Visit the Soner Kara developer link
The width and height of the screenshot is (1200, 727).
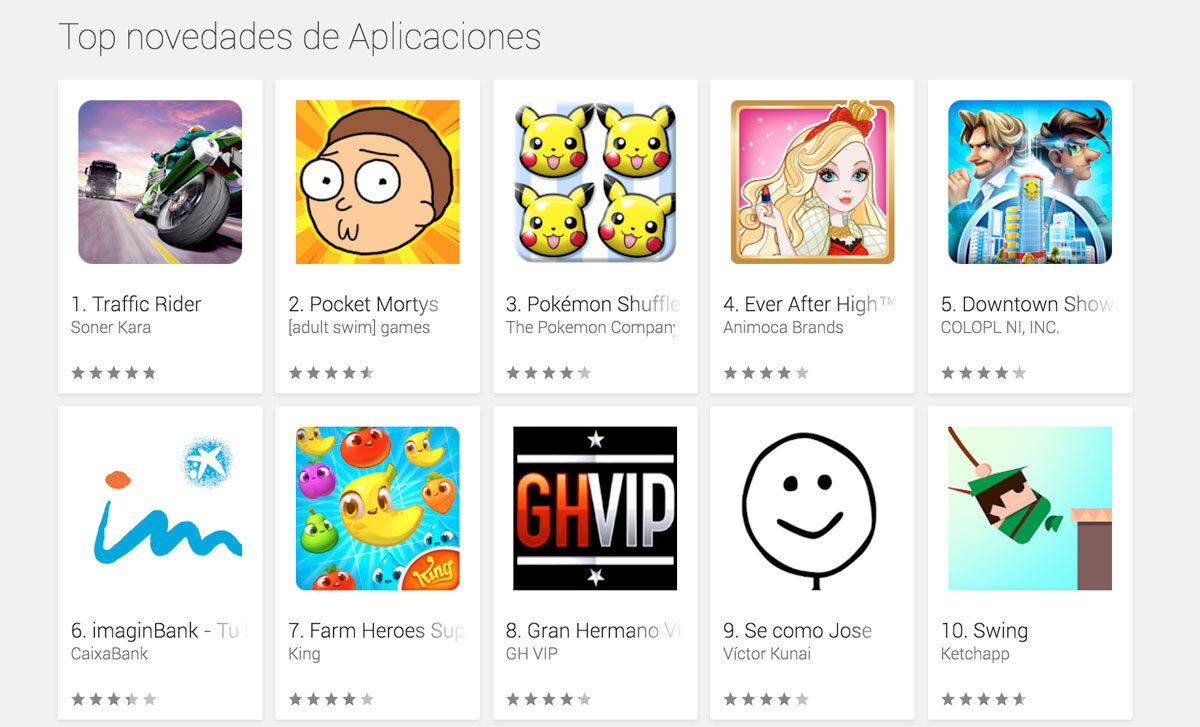tap(111, 328)
